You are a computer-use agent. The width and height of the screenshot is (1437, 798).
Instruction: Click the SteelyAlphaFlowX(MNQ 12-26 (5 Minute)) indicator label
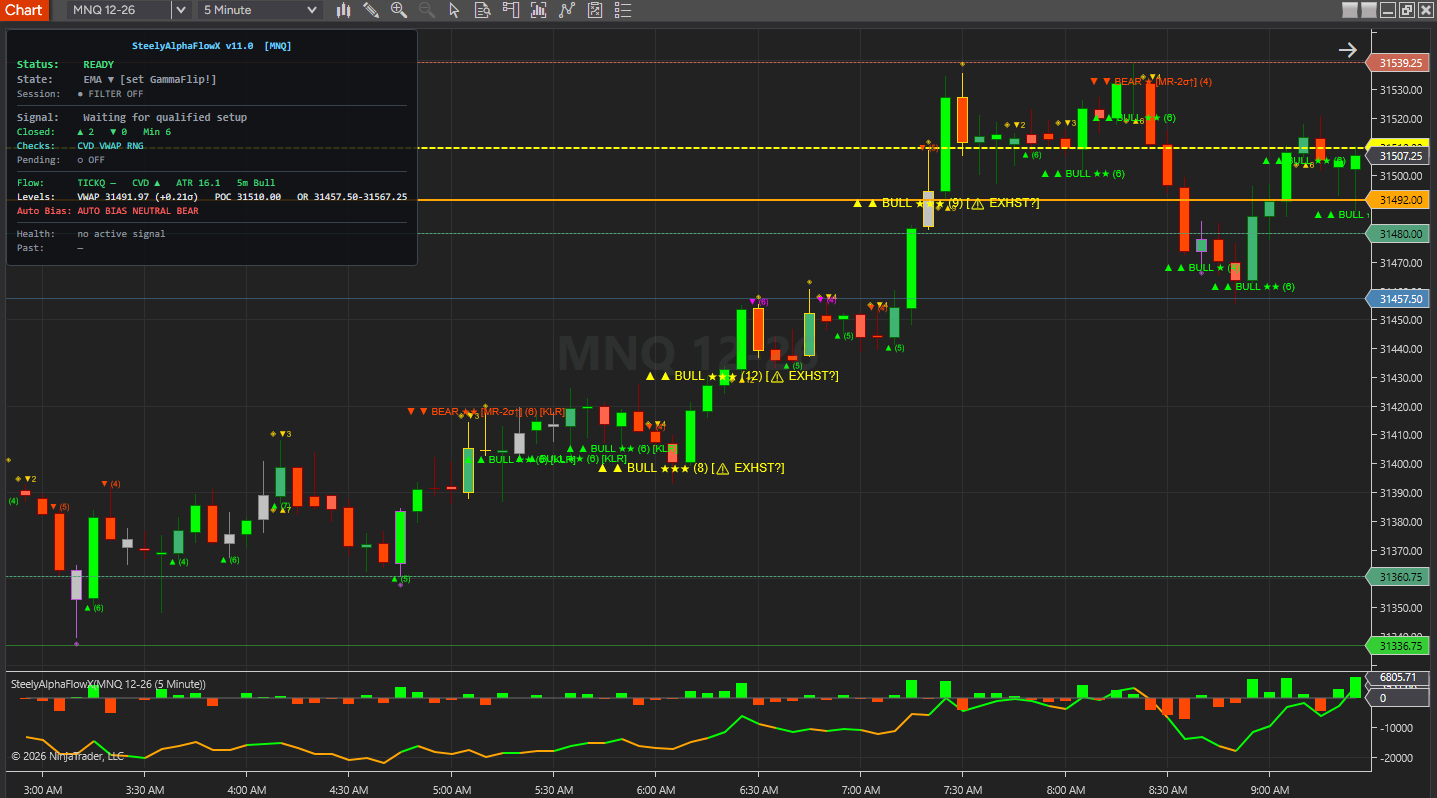click(108, 684)
